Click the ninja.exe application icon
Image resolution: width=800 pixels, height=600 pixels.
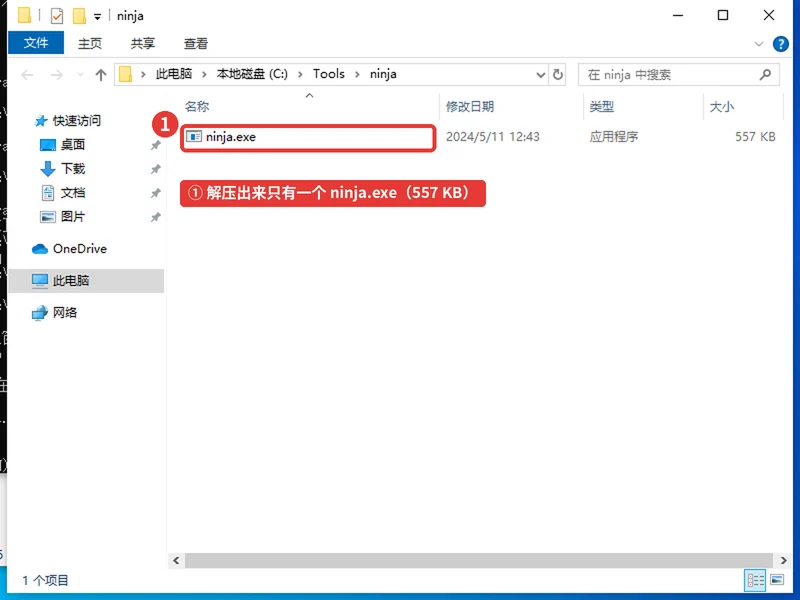pos(193,137)
